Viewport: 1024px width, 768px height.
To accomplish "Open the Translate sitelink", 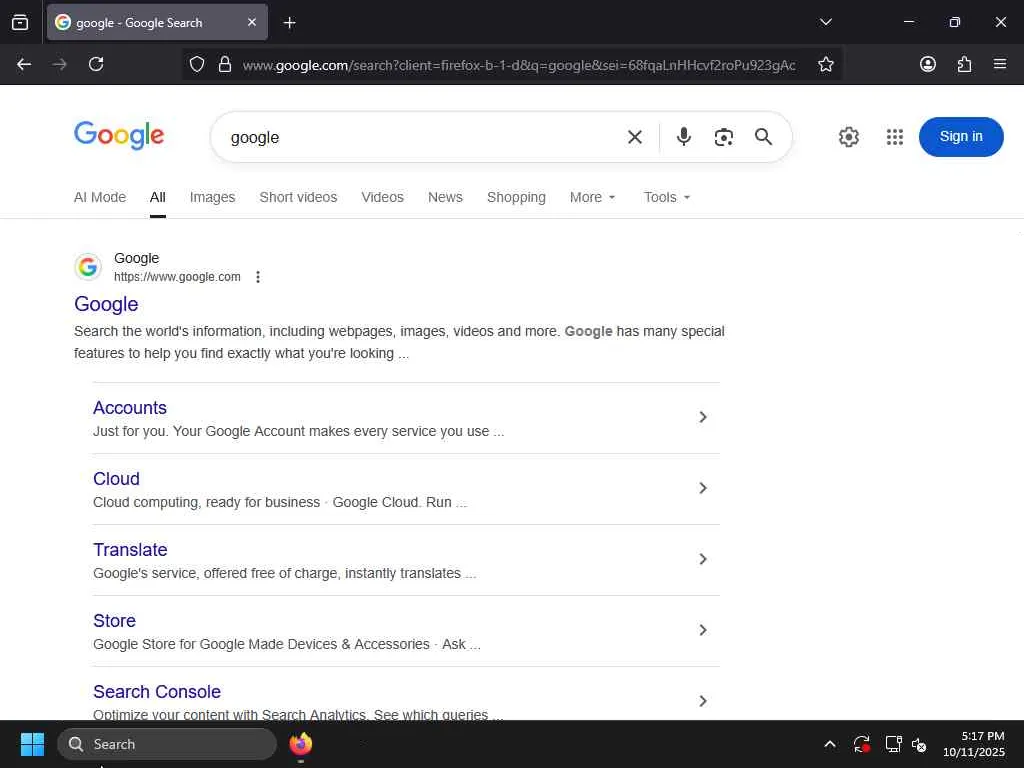I will (x=130, y=550).
